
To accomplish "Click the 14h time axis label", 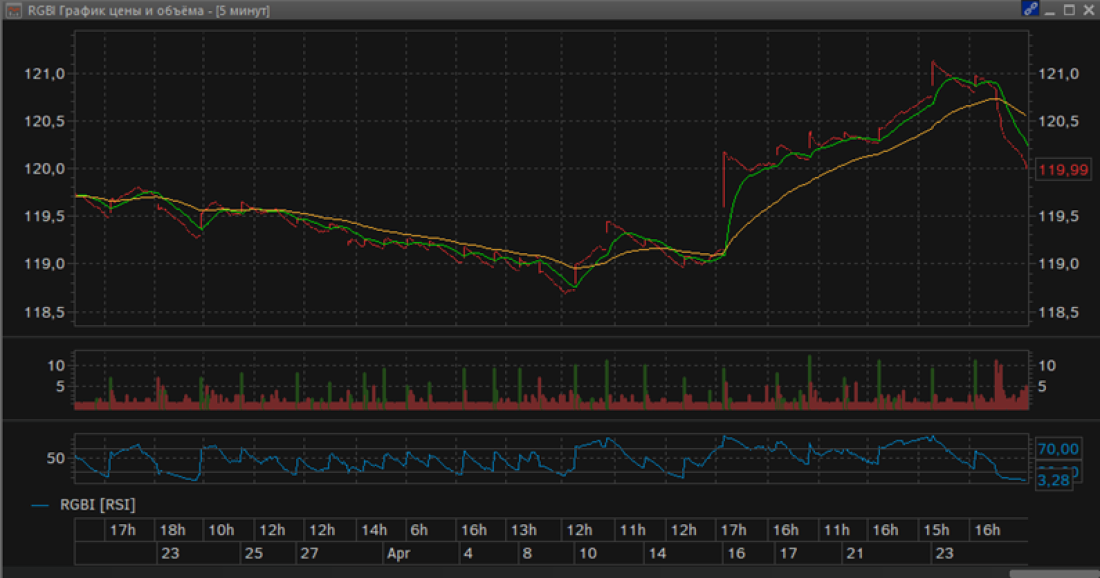I will click(x=374, y=530).
